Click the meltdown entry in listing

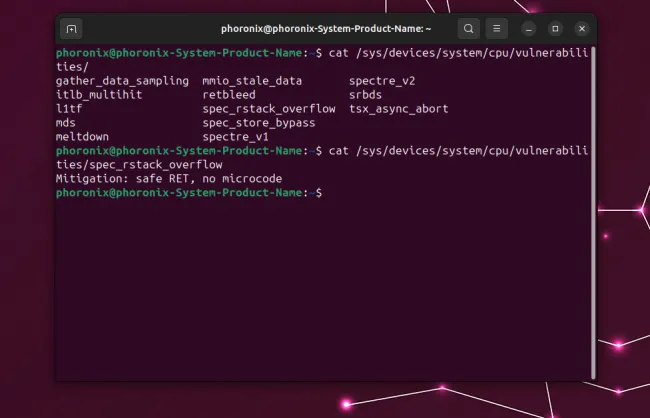83,136
